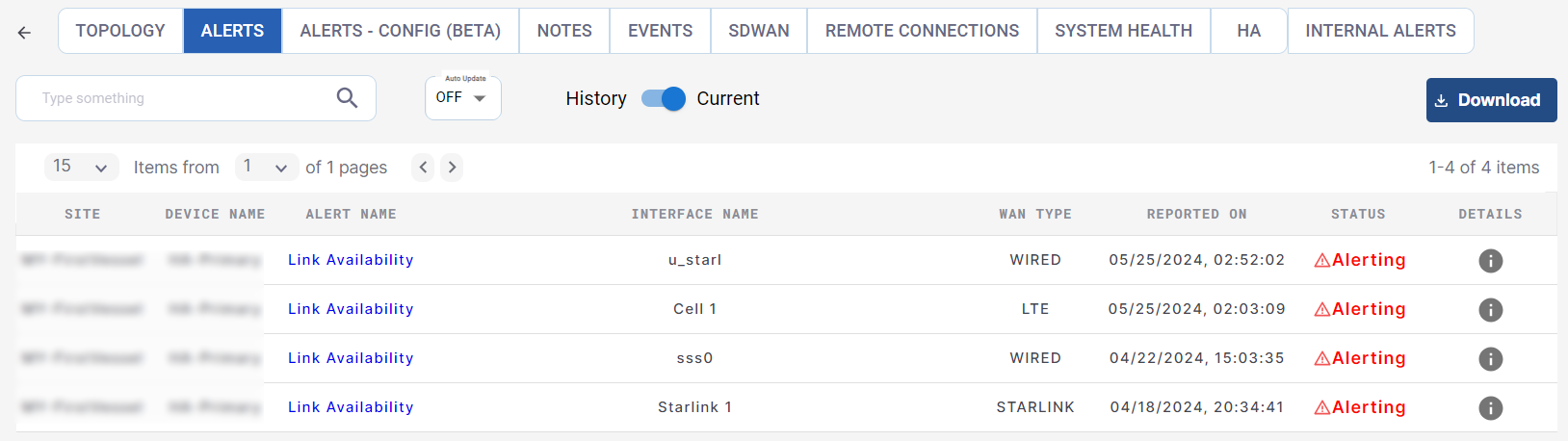Open details info for Cell 1 alert

click(1490, 310)
